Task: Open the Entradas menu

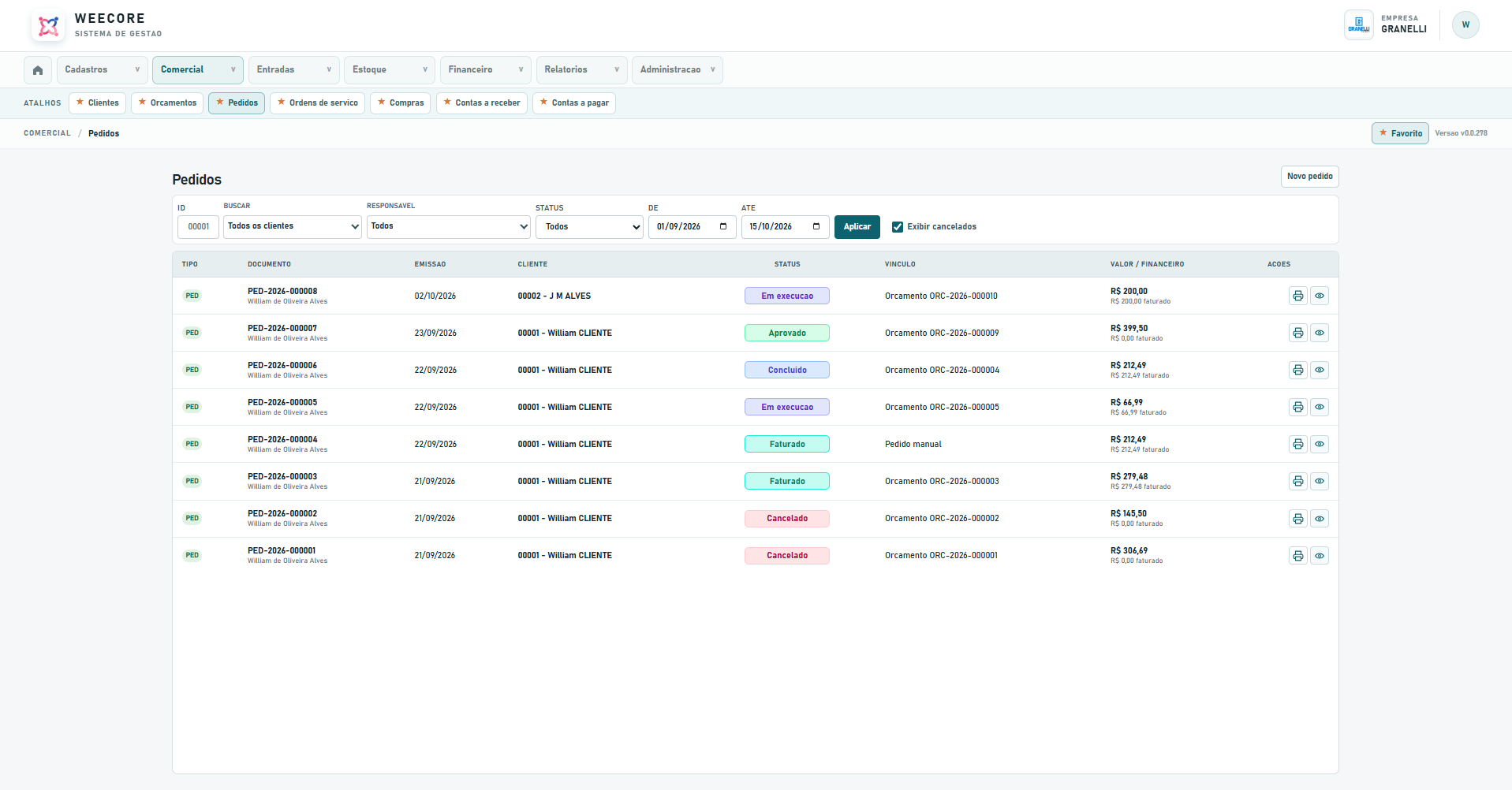Action: (x=294, y=70)
